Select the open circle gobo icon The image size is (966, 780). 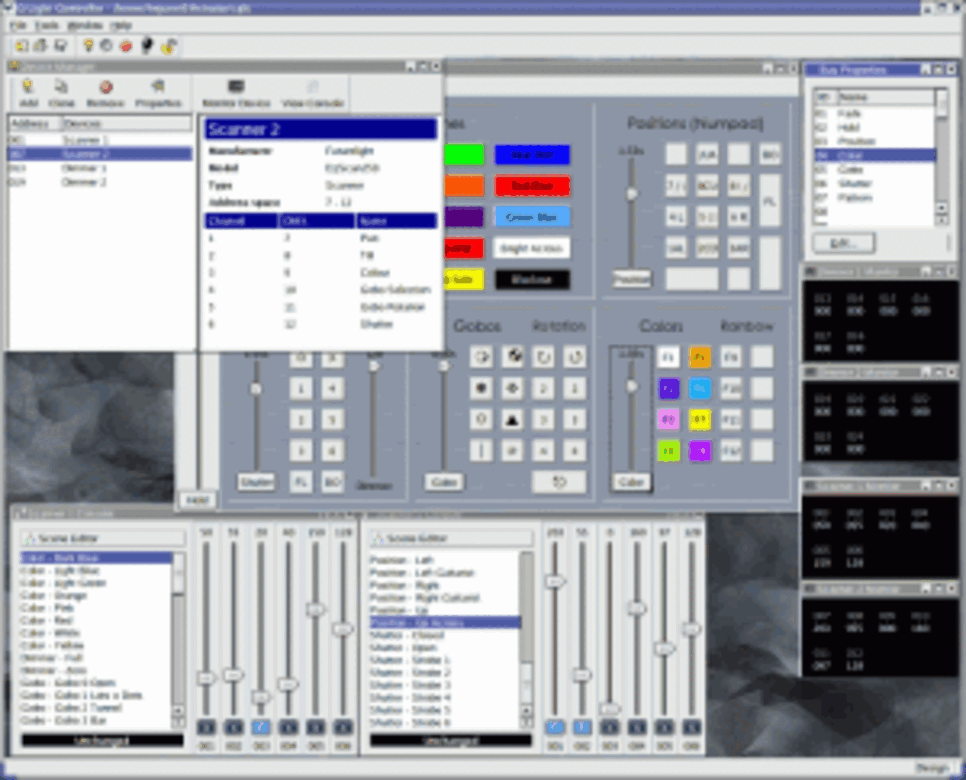click(x=481, y=357)
